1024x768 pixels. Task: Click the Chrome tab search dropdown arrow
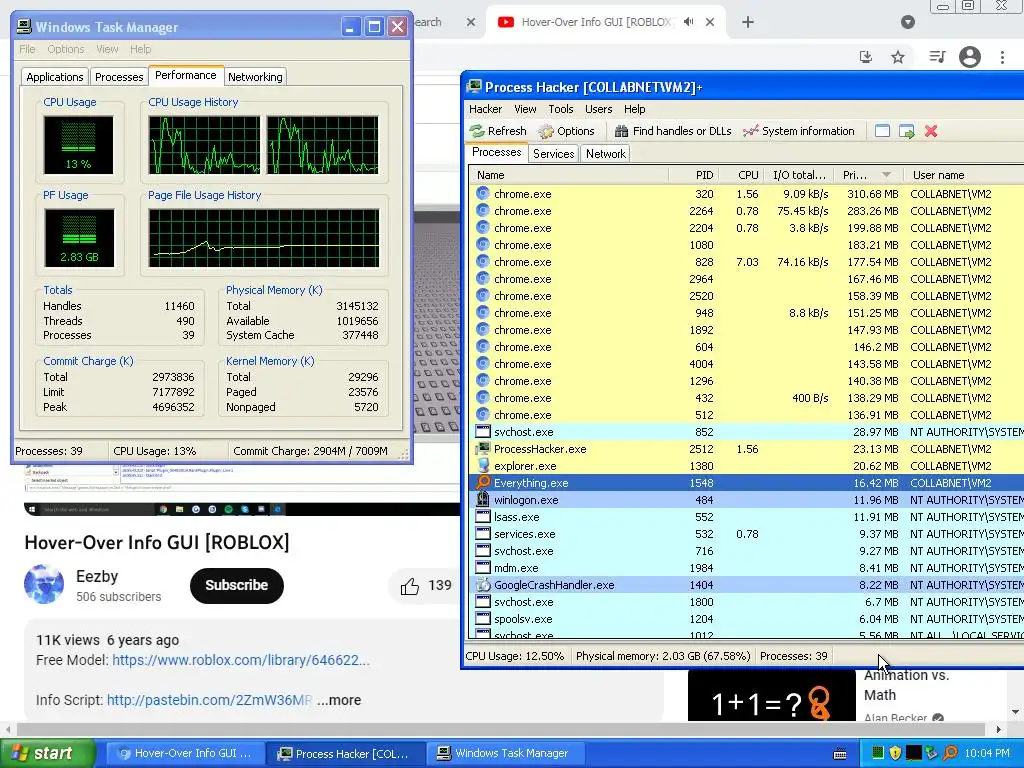pos(908,22)
